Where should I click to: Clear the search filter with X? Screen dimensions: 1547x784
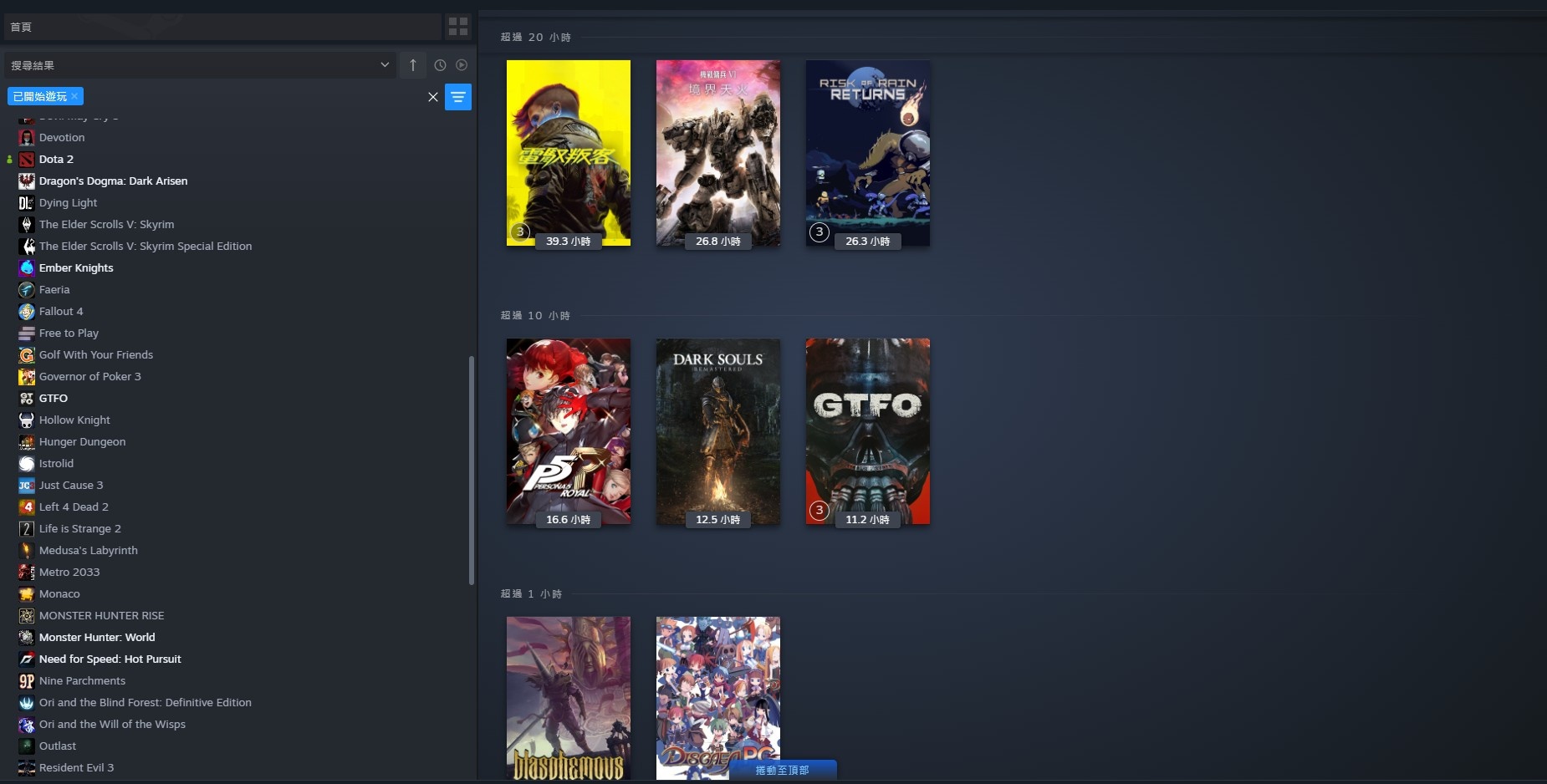pyautogui.click(x=433, y=97)
